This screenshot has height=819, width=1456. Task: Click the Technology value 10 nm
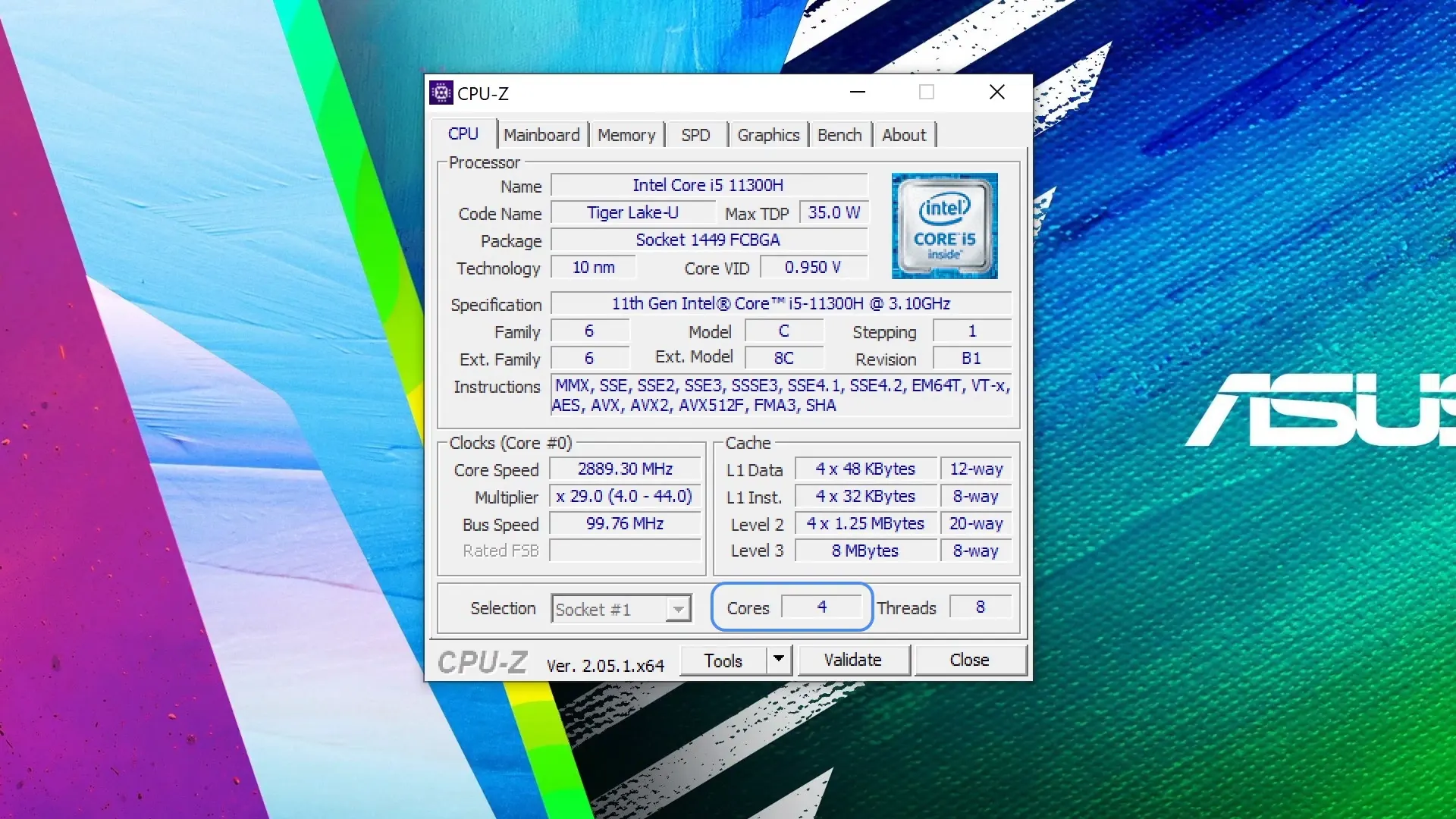(x=593, y=267)
